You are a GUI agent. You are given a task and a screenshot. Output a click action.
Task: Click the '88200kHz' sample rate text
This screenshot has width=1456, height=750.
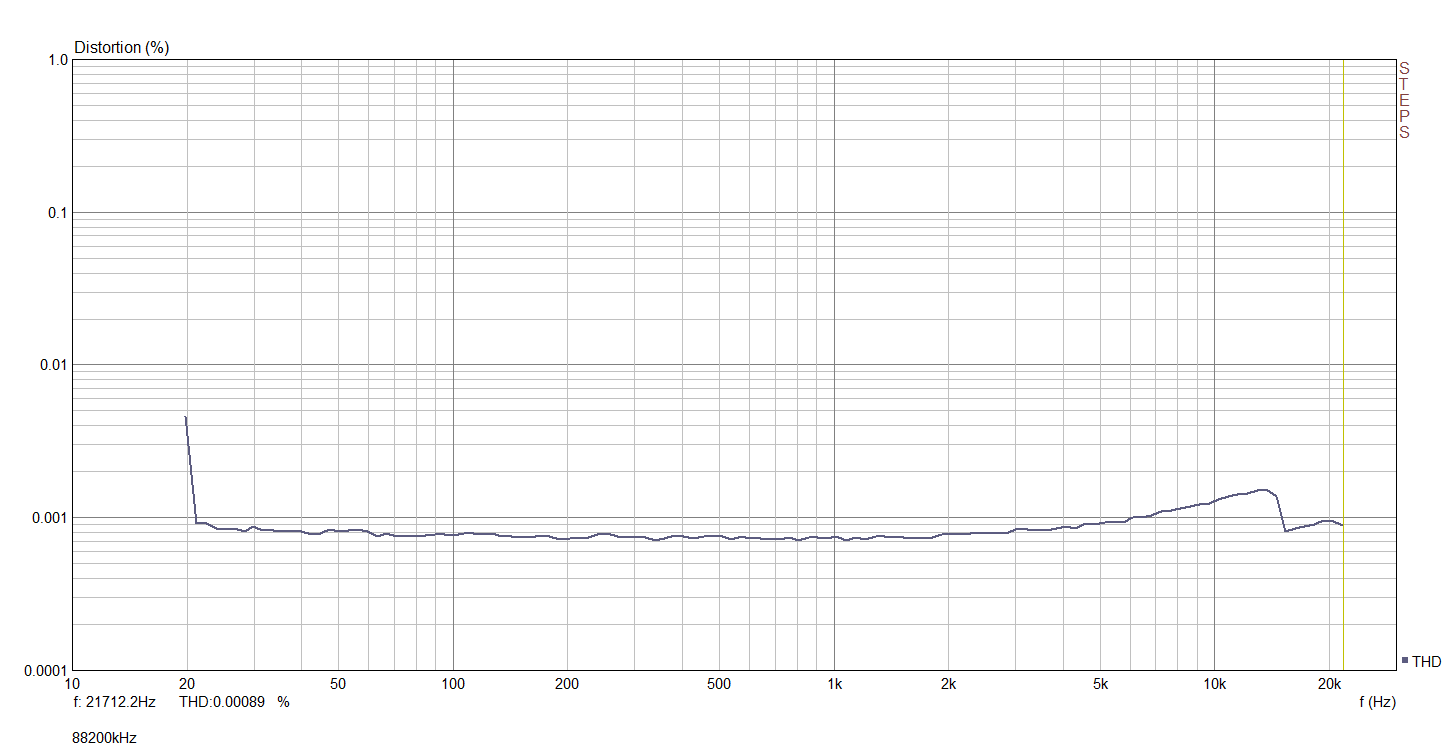point(104,738)
